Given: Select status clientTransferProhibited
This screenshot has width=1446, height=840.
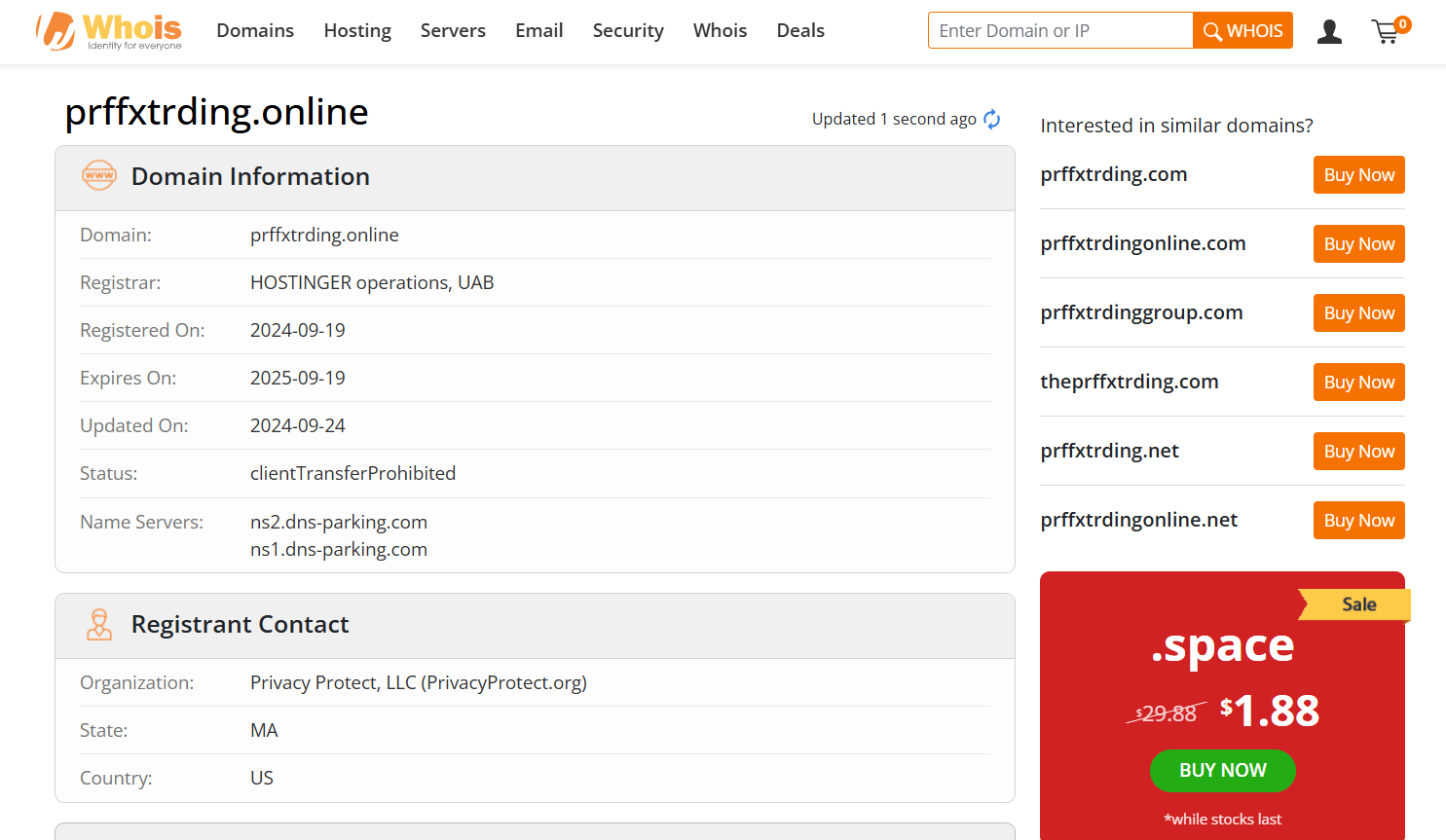Looking at the screenshot, I should pyautogui.click(x=352, y=473).
